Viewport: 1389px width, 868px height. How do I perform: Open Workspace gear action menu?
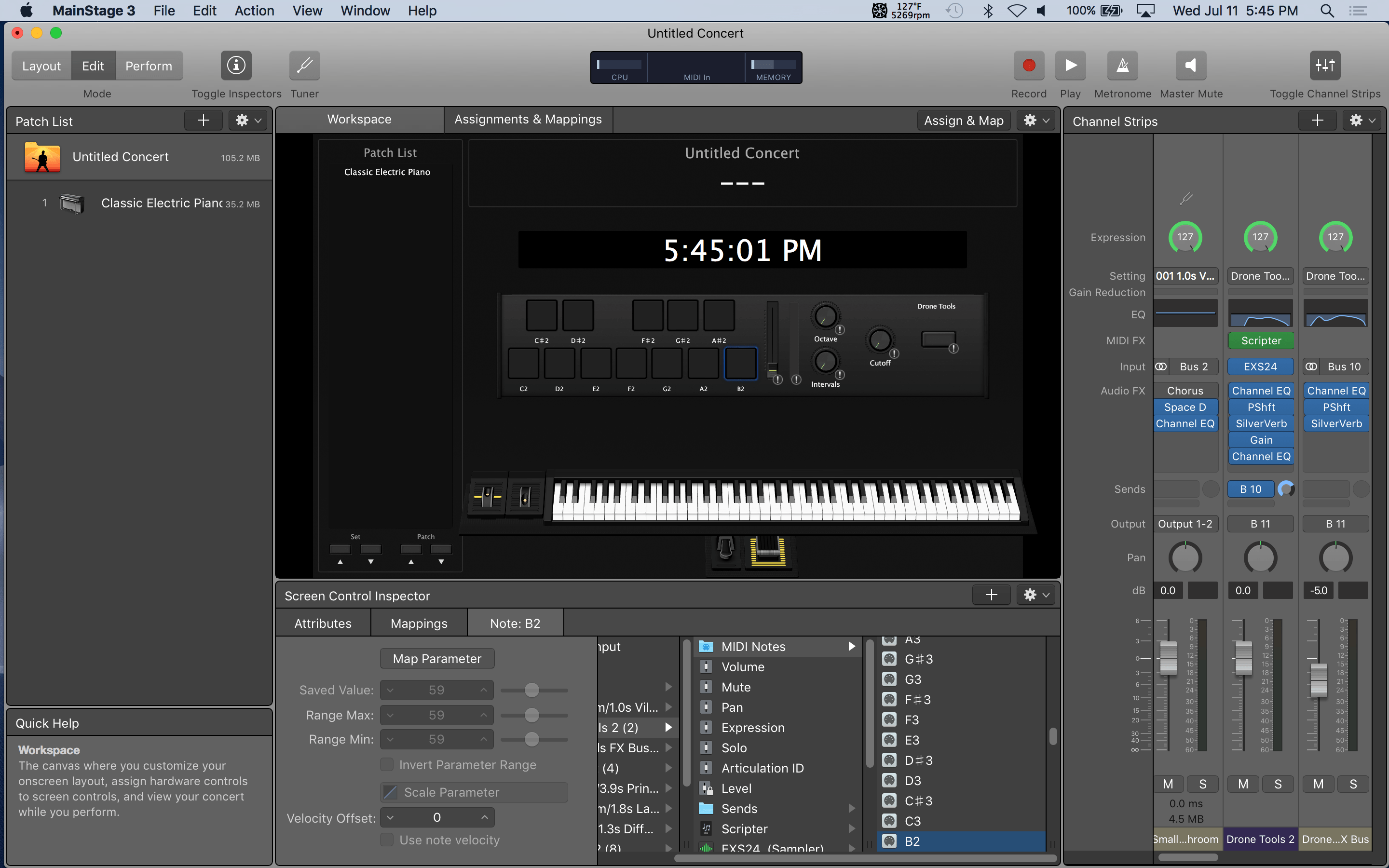(1036, 120)
